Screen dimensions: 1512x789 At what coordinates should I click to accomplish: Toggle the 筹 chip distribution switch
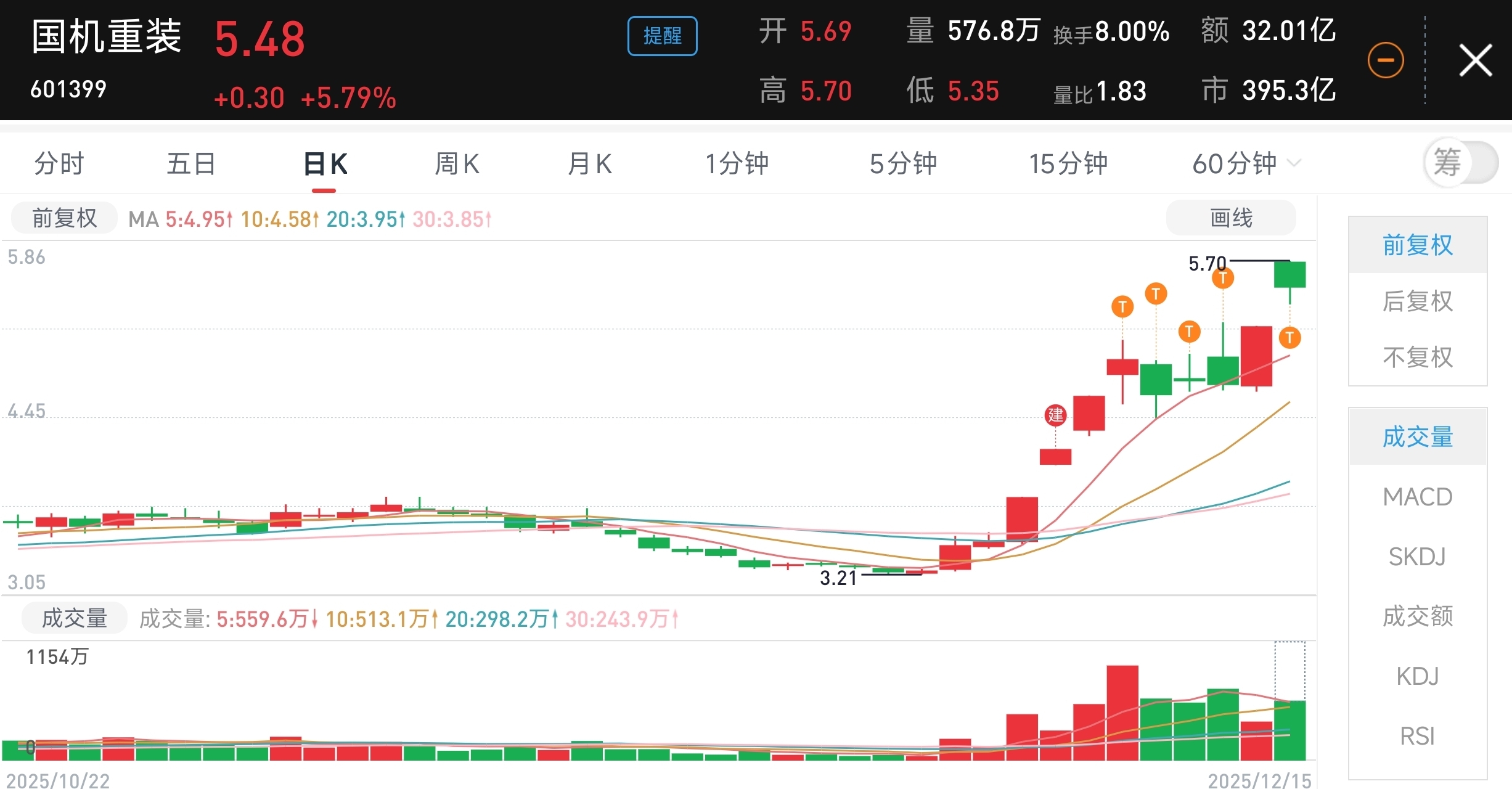click(1460, 163)
